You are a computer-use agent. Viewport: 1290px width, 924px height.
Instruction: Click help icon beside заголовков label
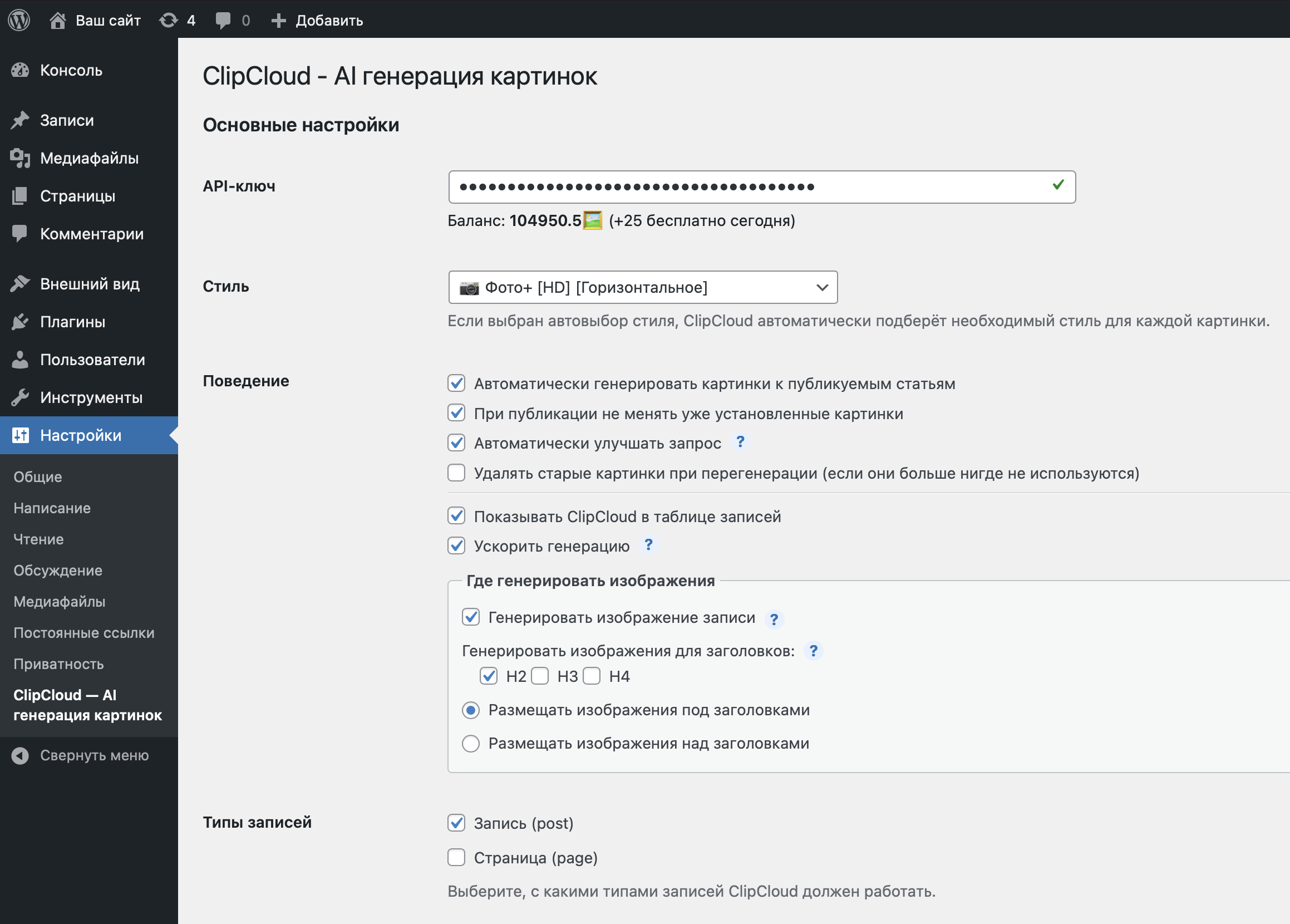(814, 651)
